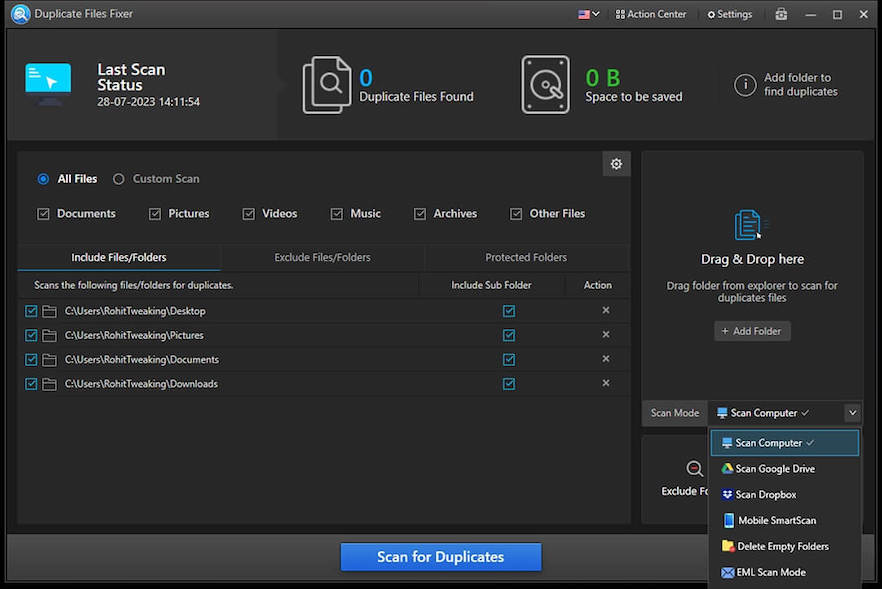Screen dimensions: 882x589
Task: Click the Last Scan Status monitor icon
Action: 48,84
